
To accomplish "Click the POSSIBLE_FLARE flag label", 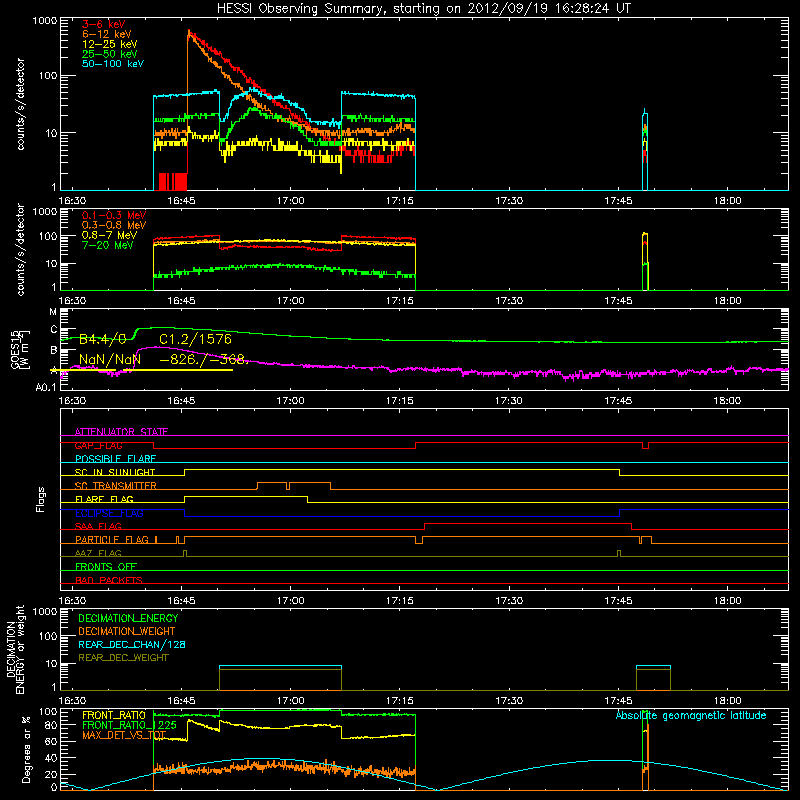I will [115, 459].
